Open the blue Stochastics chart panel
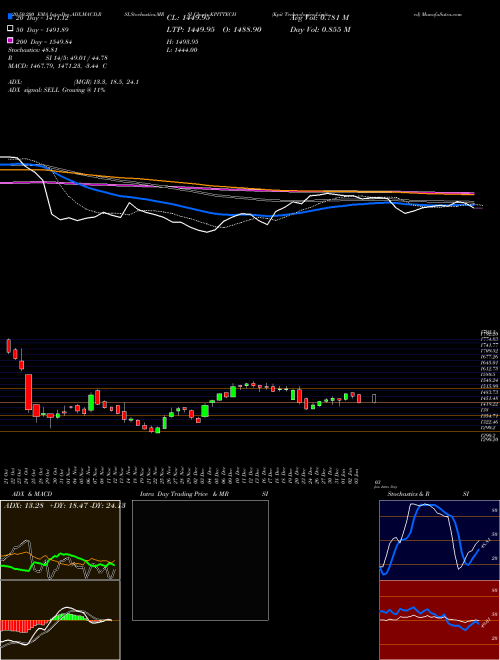 [439, 540]
